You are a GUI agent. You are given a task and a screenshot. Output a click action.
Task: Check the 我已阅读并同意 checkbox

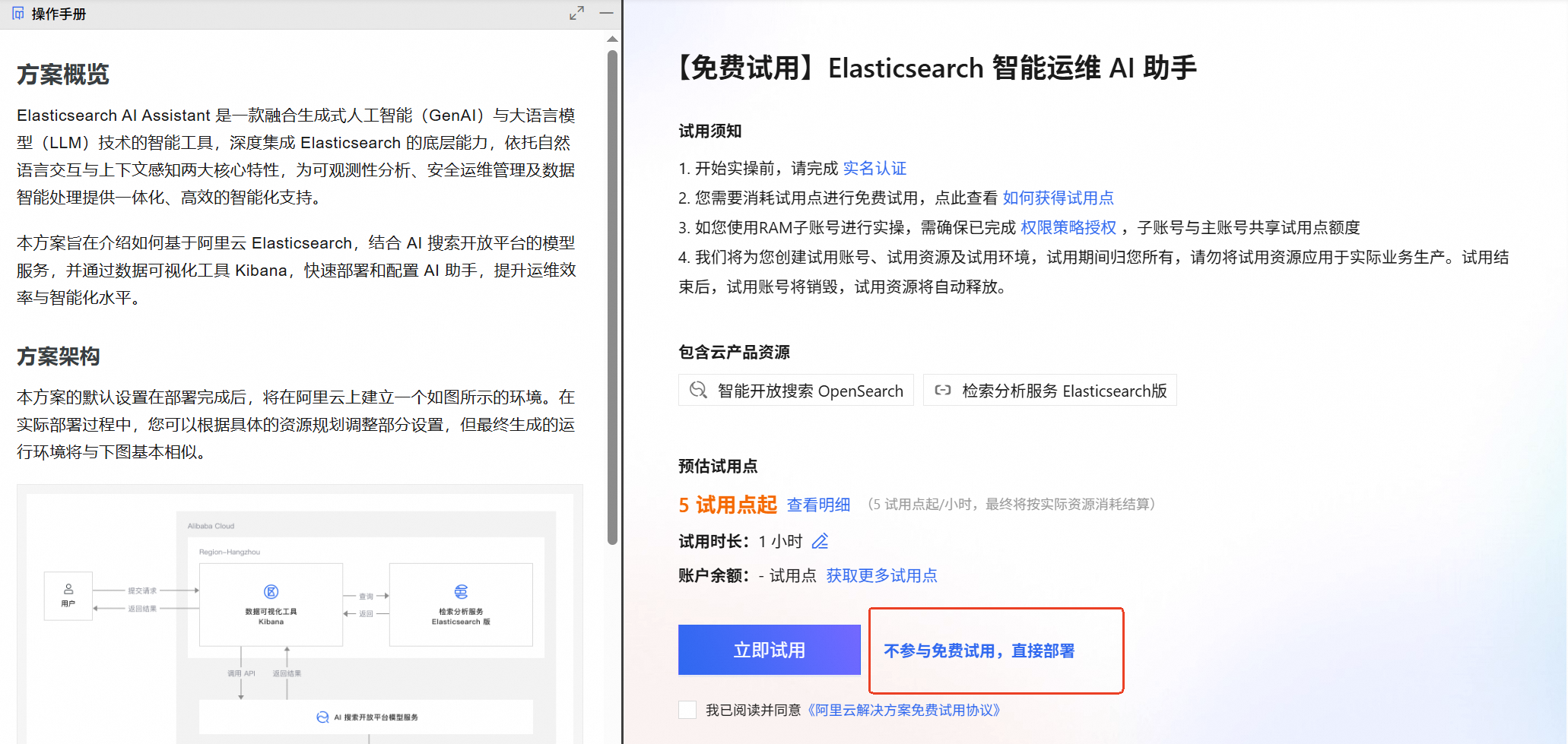click(687, 710)
